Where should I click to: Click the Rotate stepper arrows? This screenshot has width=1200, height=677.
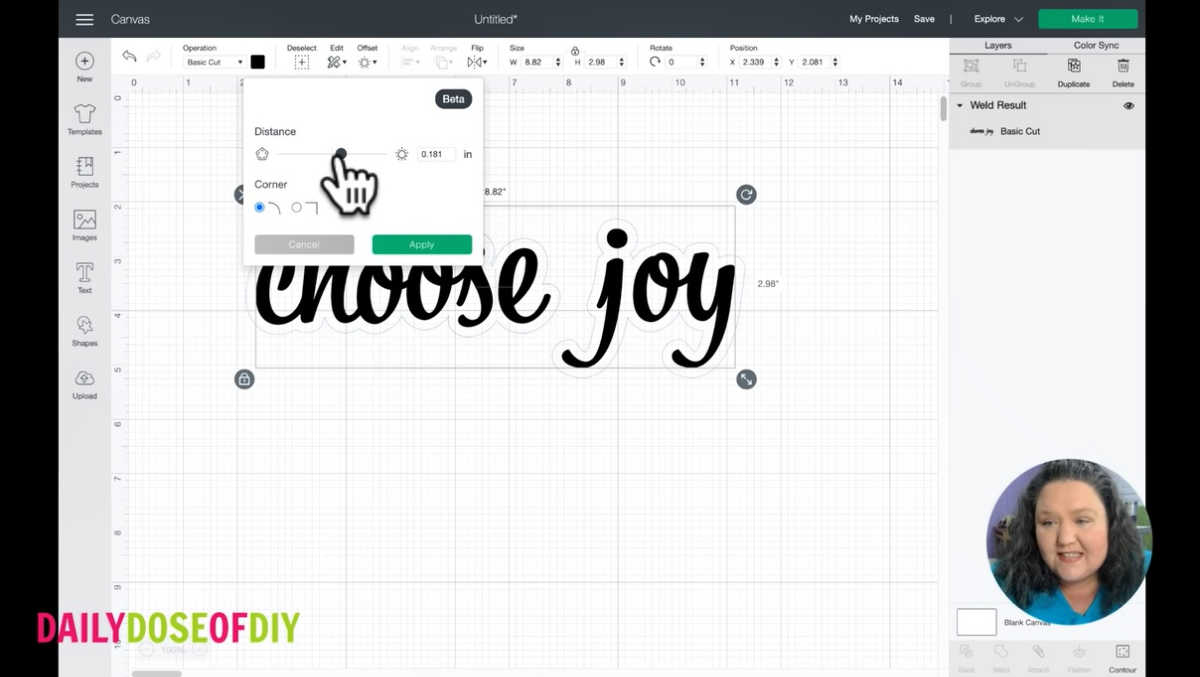(702, 62)
